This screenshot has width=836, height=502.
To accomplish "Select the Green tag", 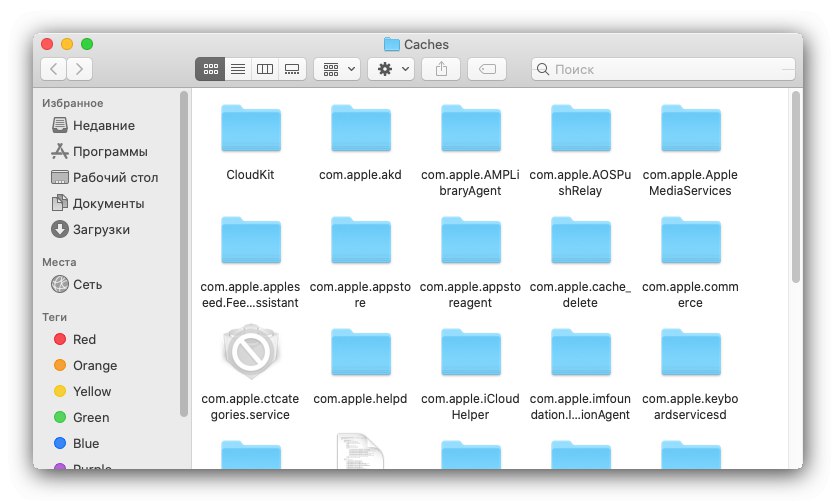I will 82,418.
